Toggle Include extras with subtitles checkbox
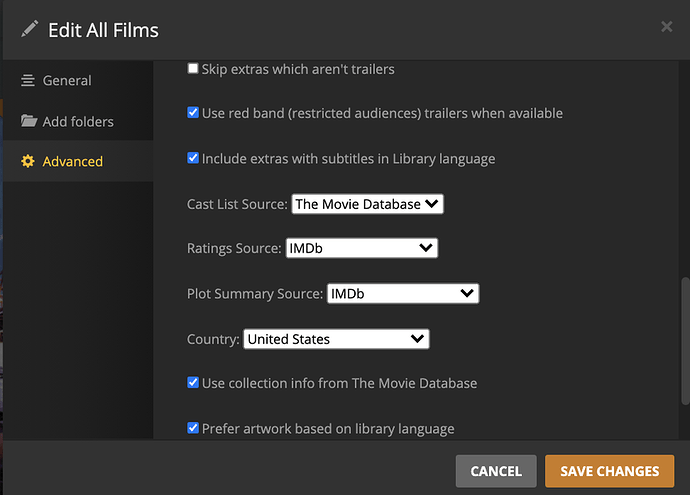 pyautogui.click(x=193, y=158)
